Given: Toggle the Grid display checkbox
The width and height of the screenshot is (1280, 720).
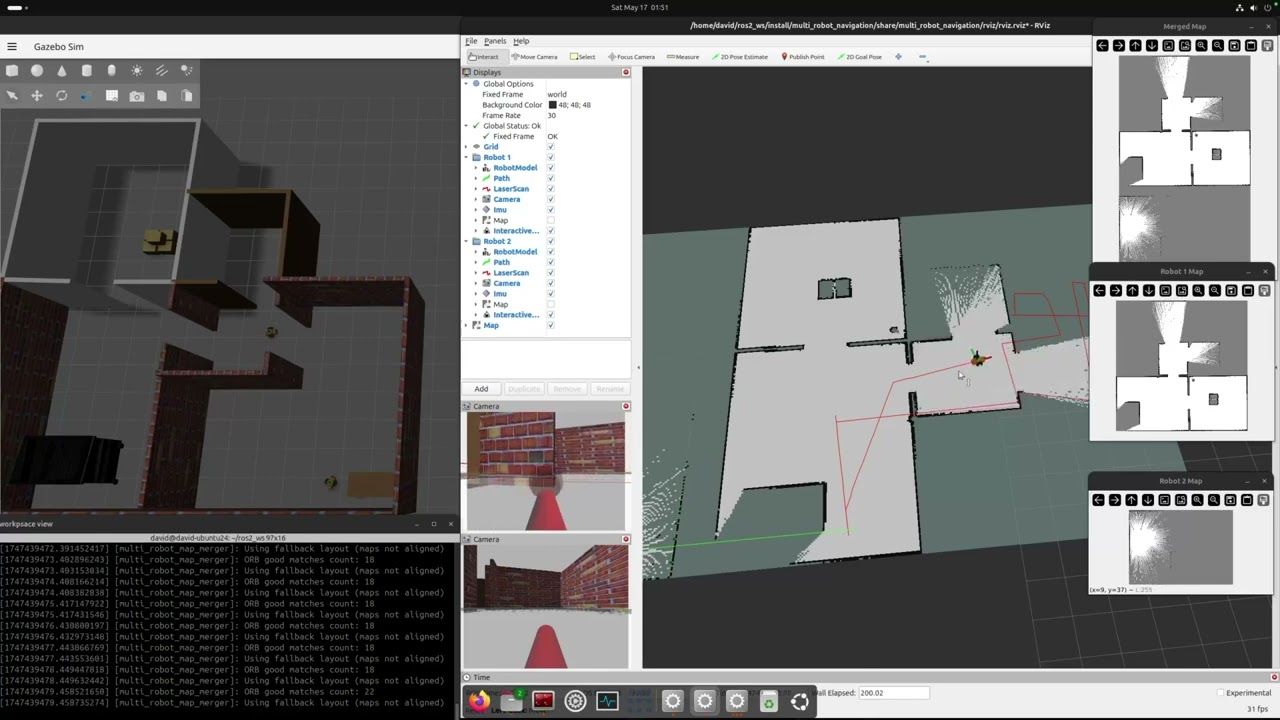Looking at the screenshot, I should click(x=550, y=147).
